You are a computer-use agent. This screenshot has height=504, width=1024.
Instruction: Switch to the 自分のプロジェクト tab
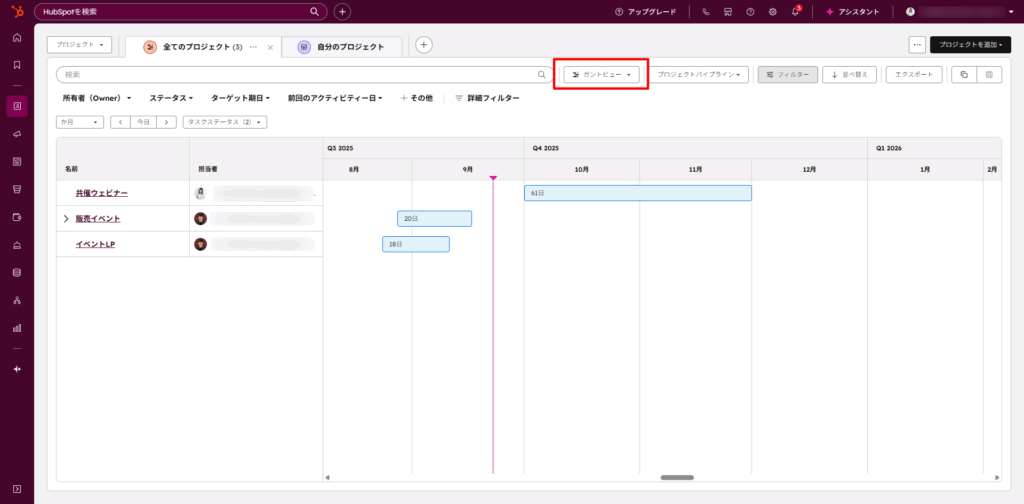(x=342, y=47)
